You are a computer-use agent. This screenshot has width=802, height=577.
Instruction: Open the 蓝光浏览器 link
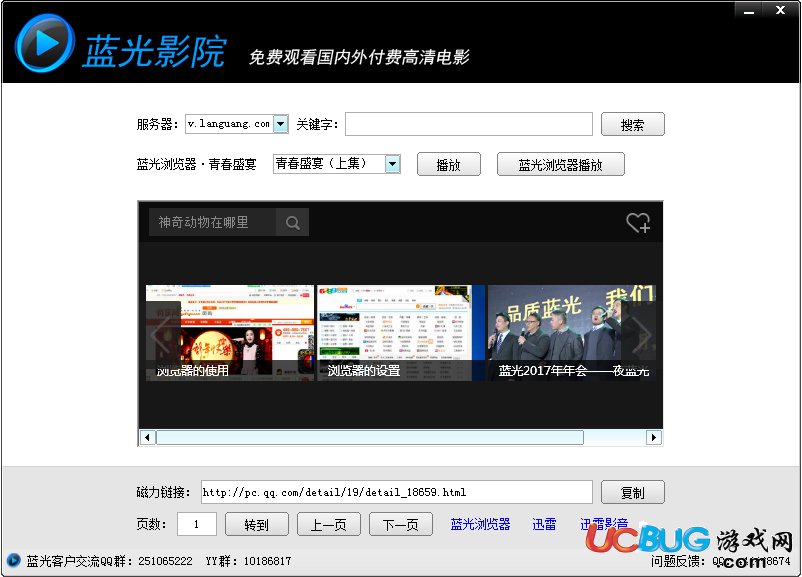coord(480,524)
